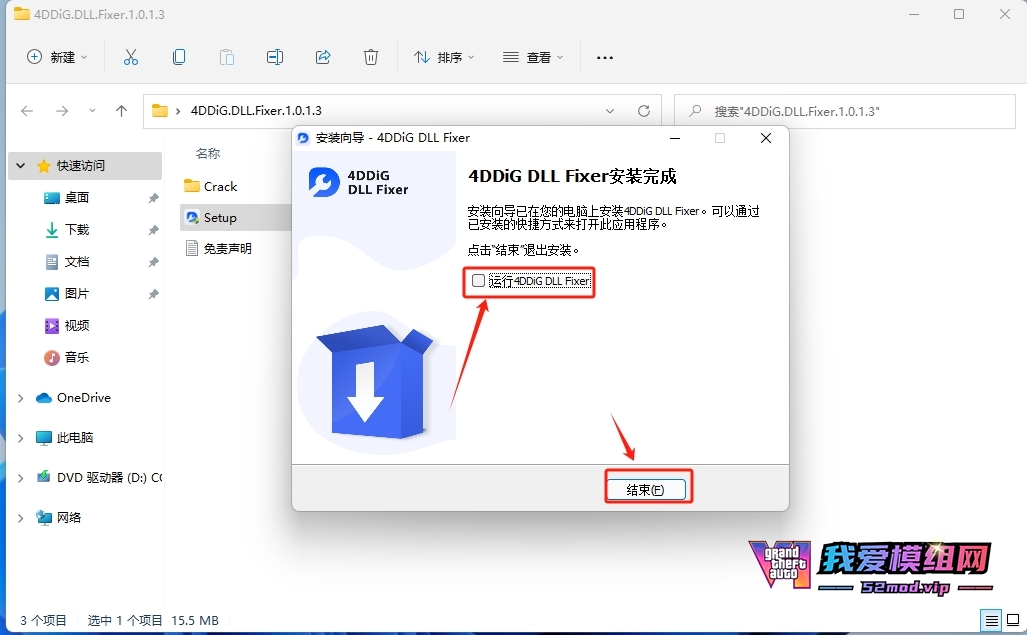
Task: Unpin 桌面 using its pin icon
Action: click(153, 198)
